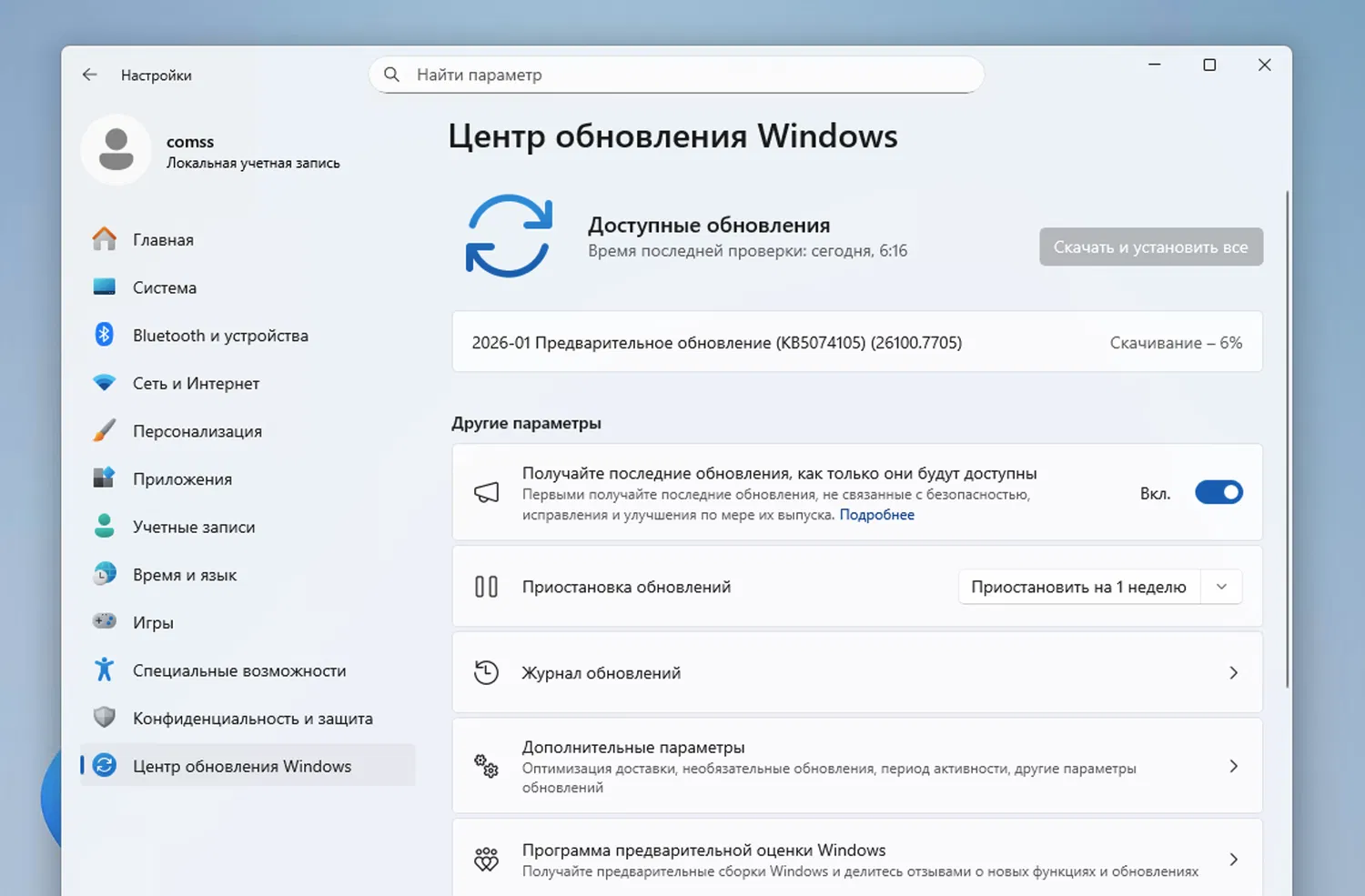Close the Настройки window

[x=1264, y=65]
